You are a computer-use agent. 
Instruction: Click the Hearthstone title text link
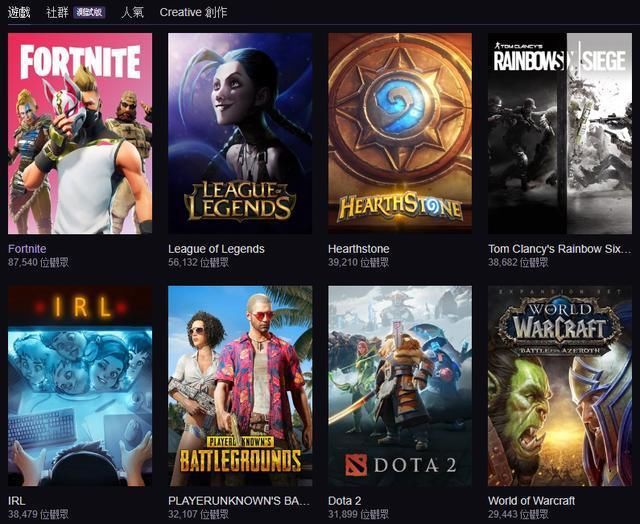359,249
